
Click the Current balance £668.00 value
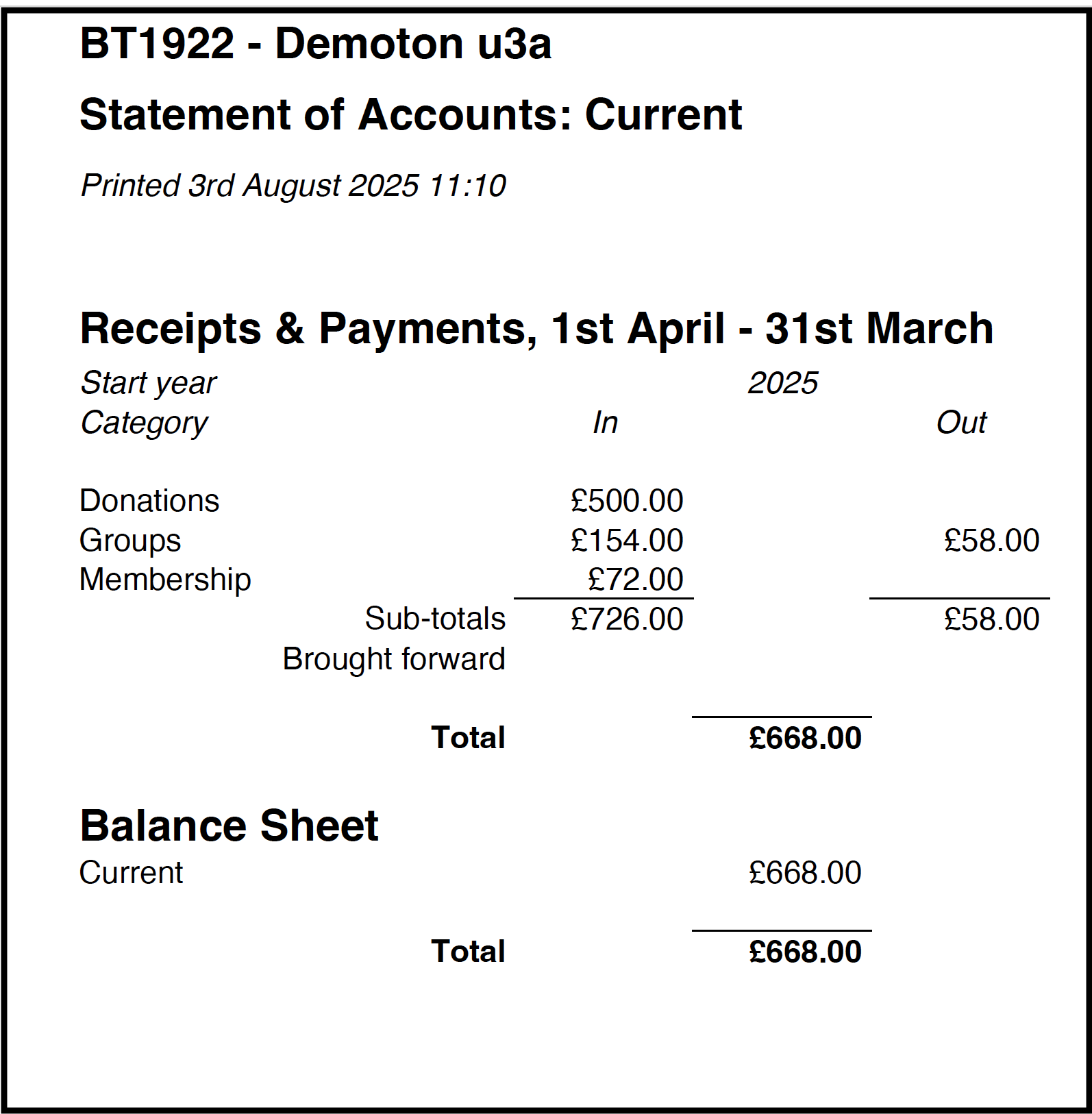pyautogui.click(x=805, y=873)
